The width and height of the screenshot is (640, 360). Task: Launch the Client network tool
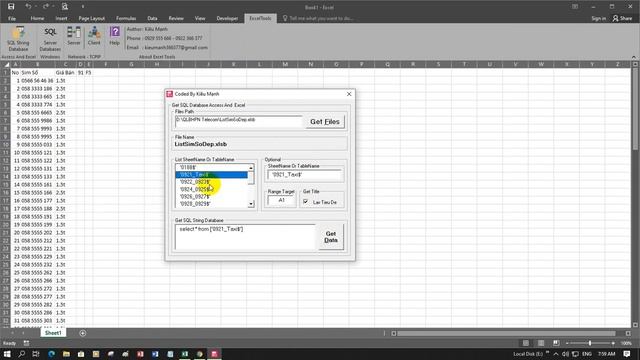(94, 36)
